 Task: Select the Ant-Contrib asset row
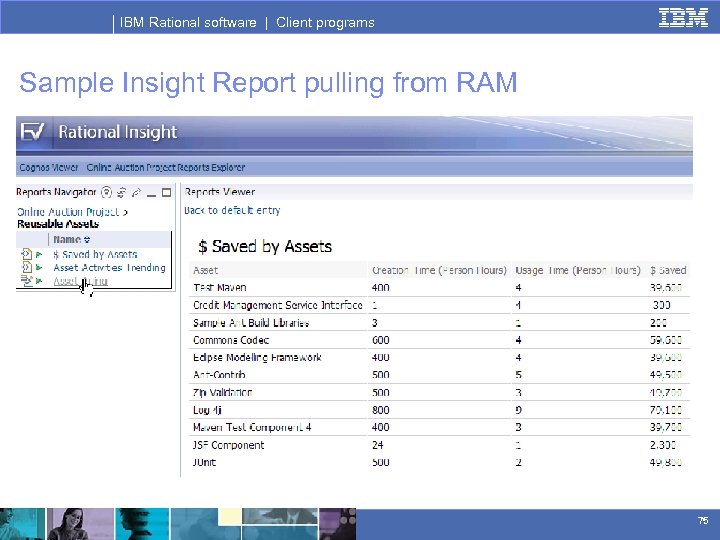point(439,375)
